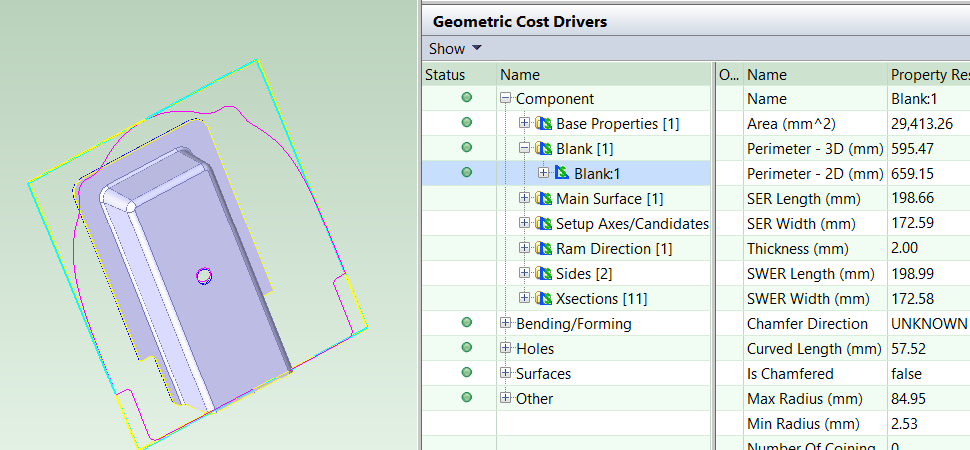The height and width of the screenshot is (450, 970).
Task: Click the Xsections [11] node icon
Action: click(x=544, y=298)
